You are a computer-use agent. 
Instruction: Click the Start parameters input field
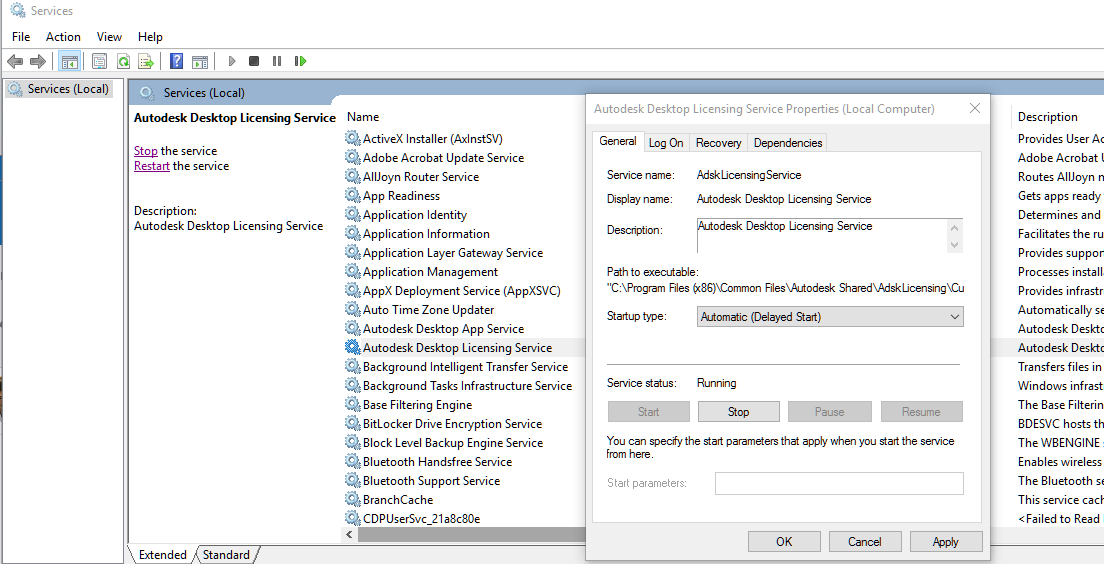[x=839, y=483]
